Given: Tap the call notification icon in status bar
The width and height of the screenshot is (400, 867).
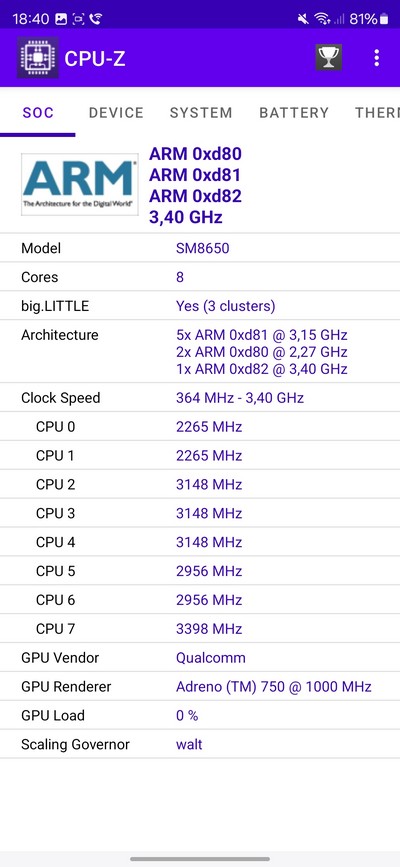Looking at the screenshot, I should [96, 19].
